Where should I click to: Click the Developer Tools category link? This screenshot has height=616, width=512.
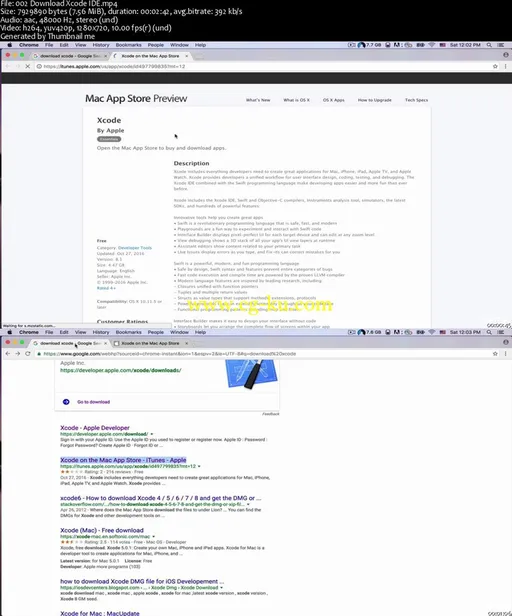[135, 248]
